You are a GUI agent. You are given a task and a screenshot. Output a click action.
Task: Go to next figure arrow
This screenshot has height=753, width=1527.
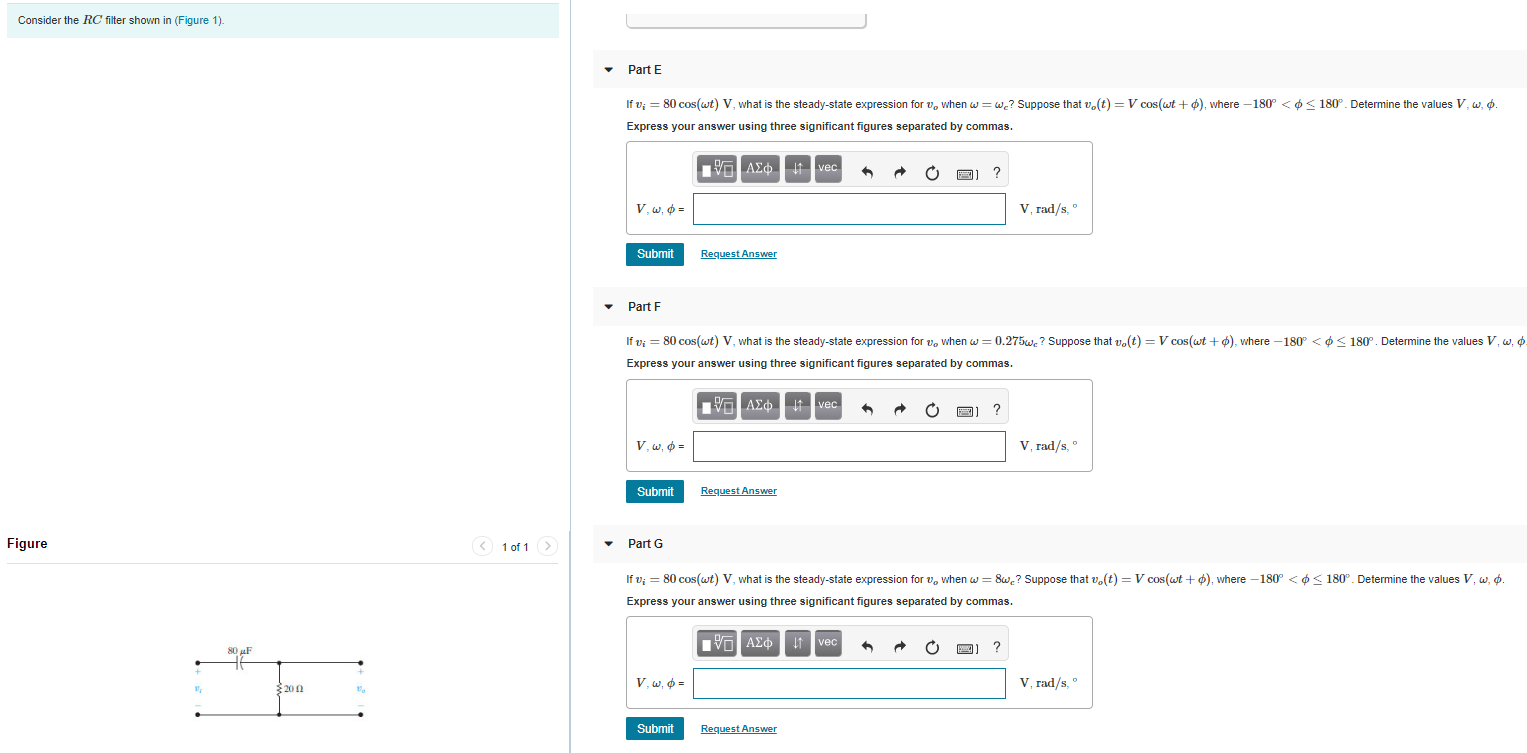tap(547, 546)
